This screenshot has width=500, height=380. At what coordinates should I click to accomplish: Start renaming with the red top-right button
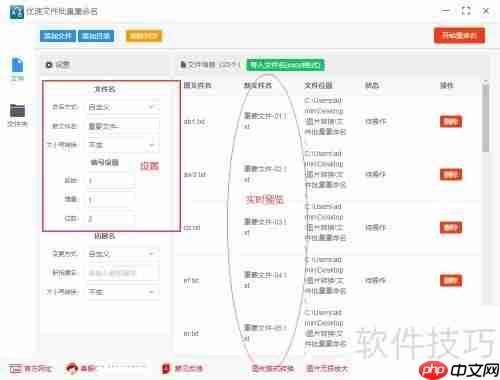[x=459, y=35]
